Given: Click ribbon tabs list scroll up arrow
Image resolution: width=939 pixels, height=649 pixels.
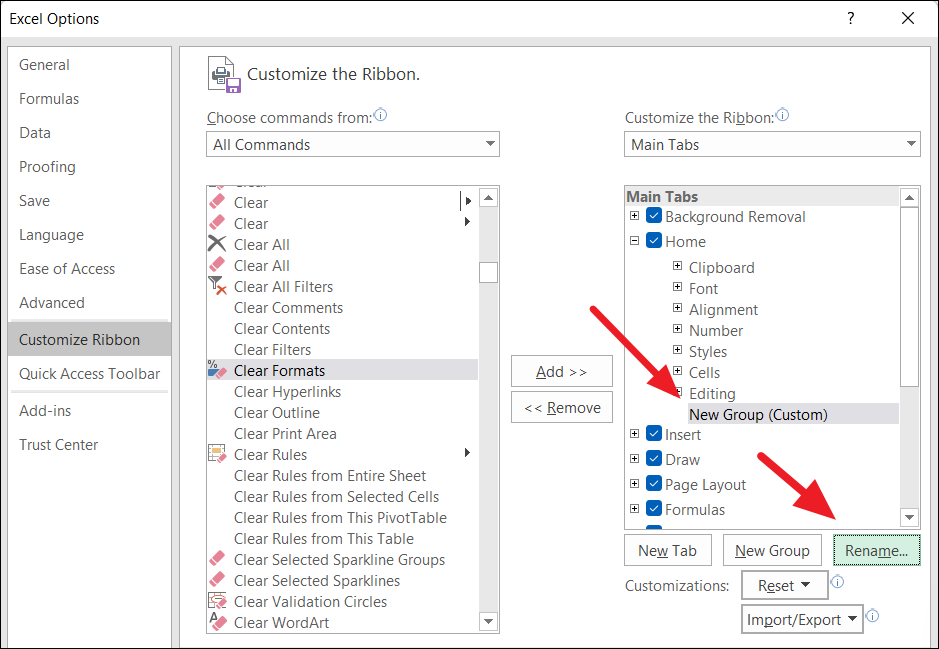Looking at the screenshot, I should (x=910, y=197).
